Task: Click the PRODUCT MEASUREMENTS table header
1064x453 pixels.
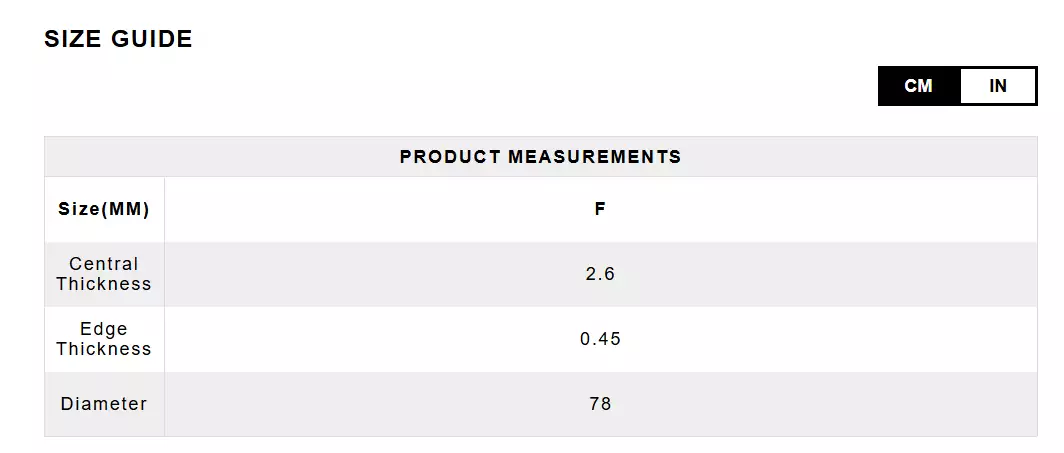Action: tap(540, 157)
